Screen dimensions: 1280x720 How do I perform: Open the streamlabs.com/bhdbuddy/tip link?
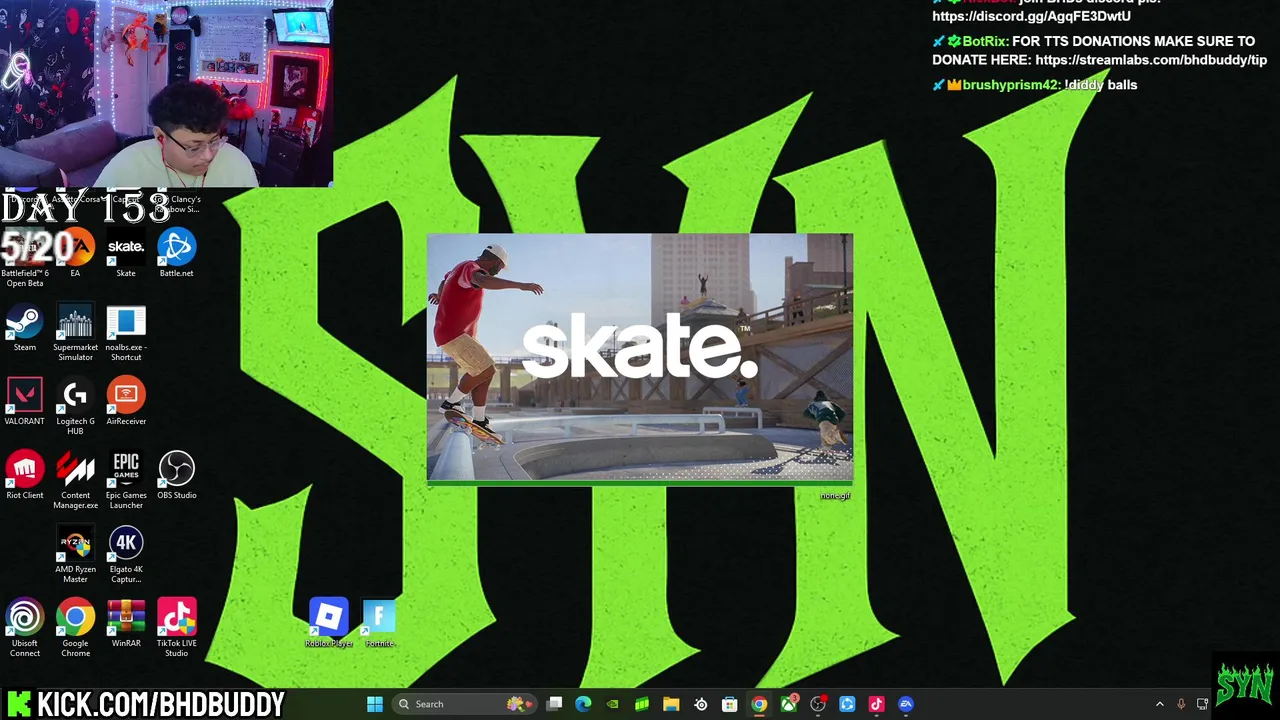click(1151, 60)
